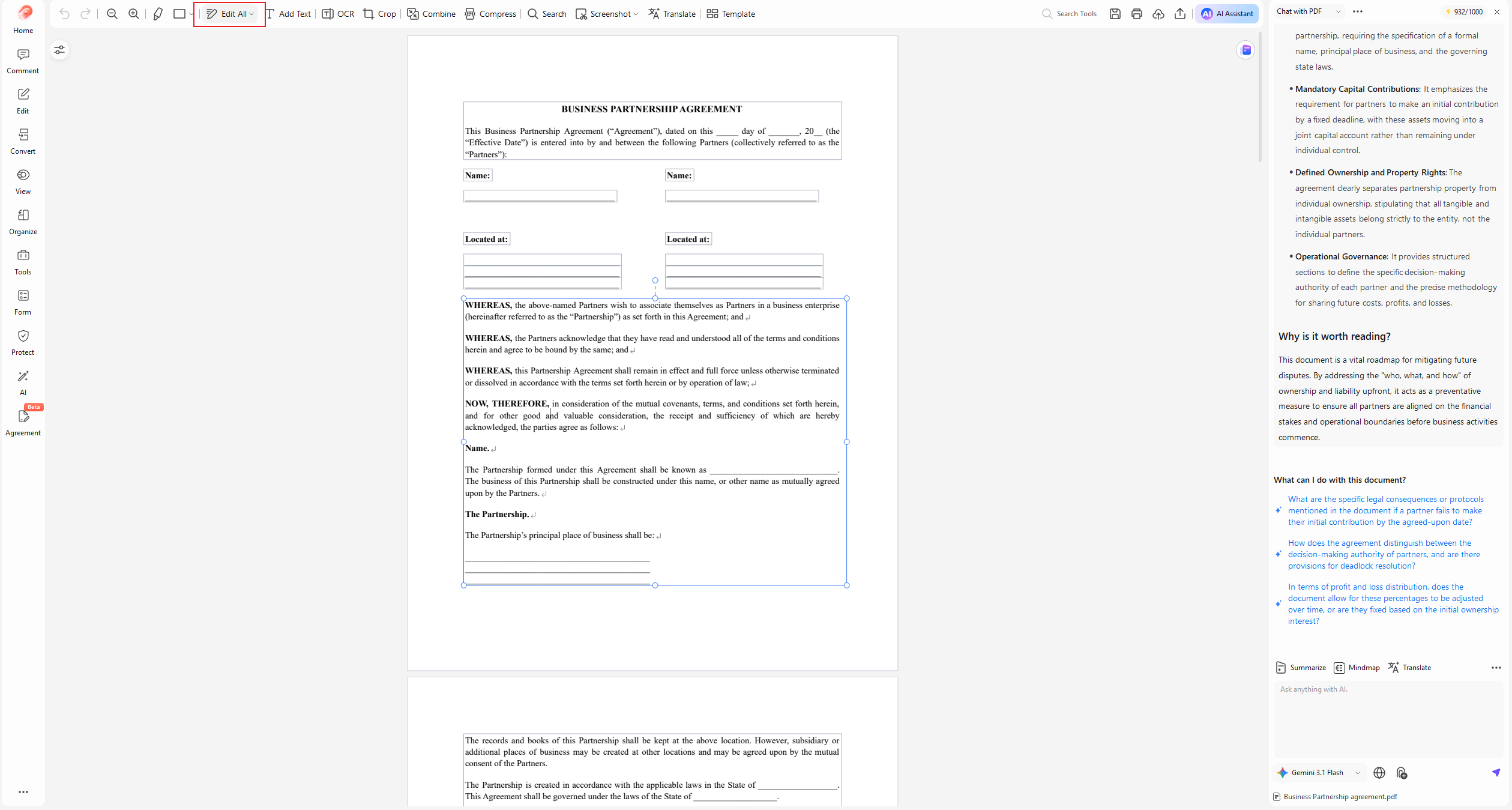Screen dimensions: 1512x810
Task: Open the Compress tool
Action: point(490,14)
